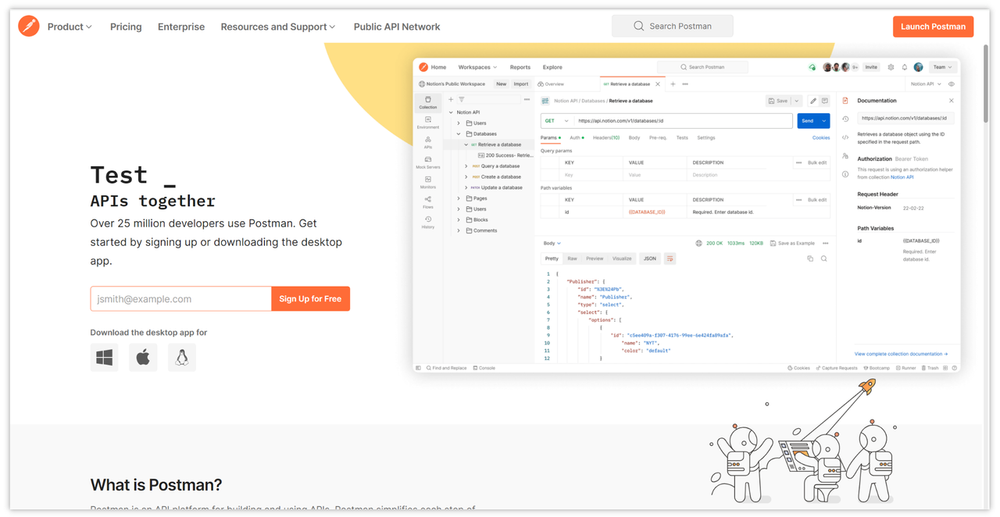Click the Search Postman box in site header

coord(672,26)
